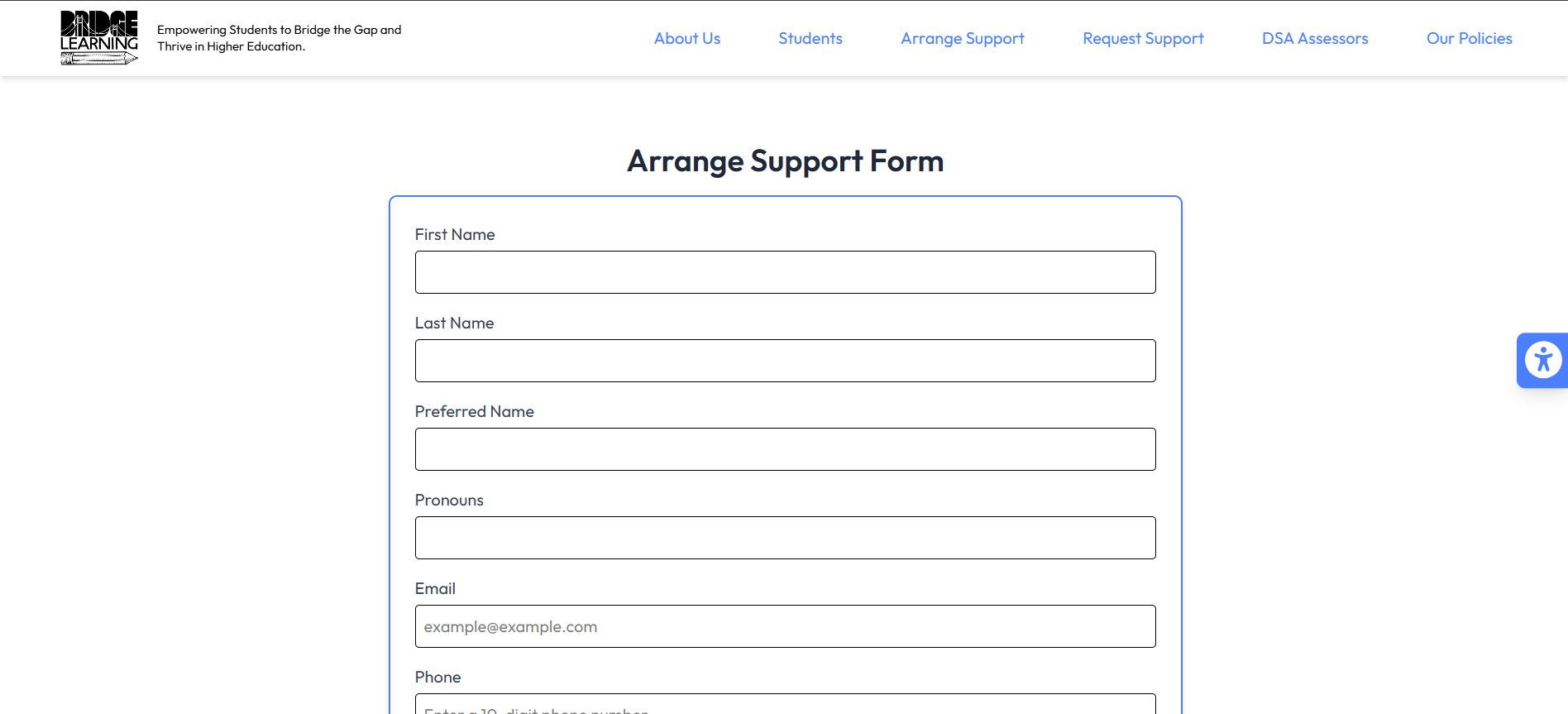Focus the Email input field
The width and height of the screenshot is (1568, 714).
785,626
